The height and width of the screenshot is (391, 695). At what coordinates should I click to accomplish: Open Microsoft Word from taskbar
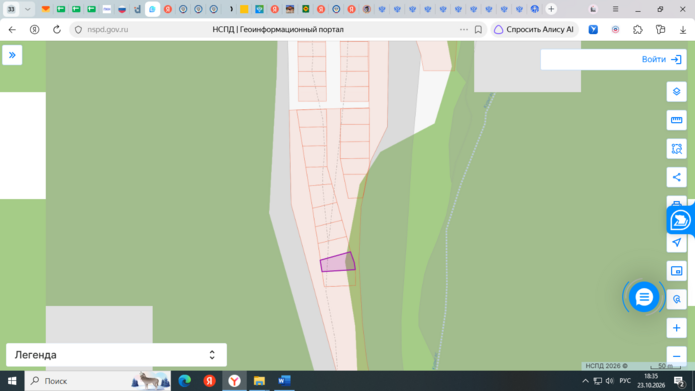[x=284, y=381]
